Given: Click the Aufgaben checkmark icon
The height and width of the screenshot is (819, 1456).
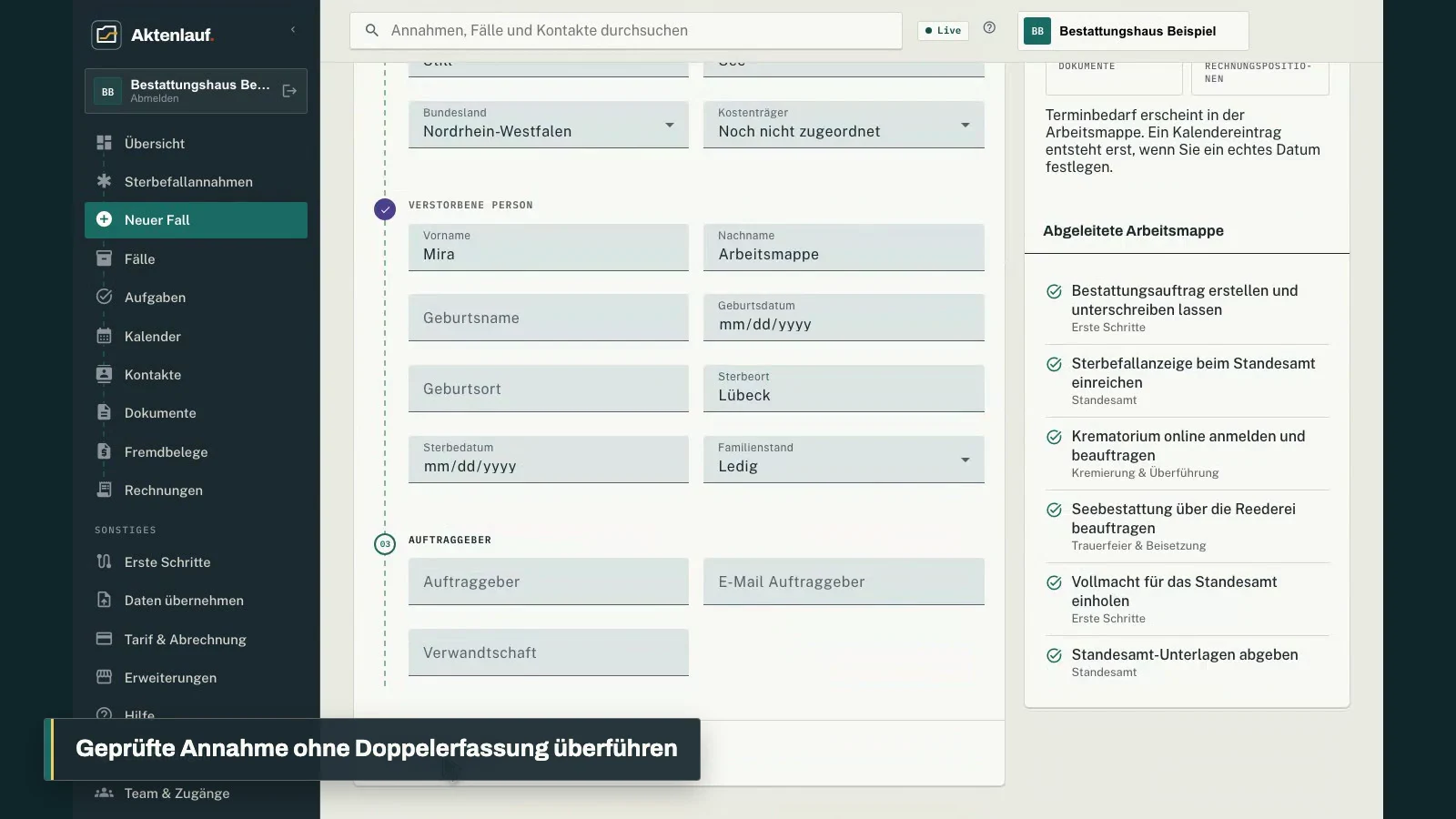Looking at the screenshot, I should click(x=104, y=297).
